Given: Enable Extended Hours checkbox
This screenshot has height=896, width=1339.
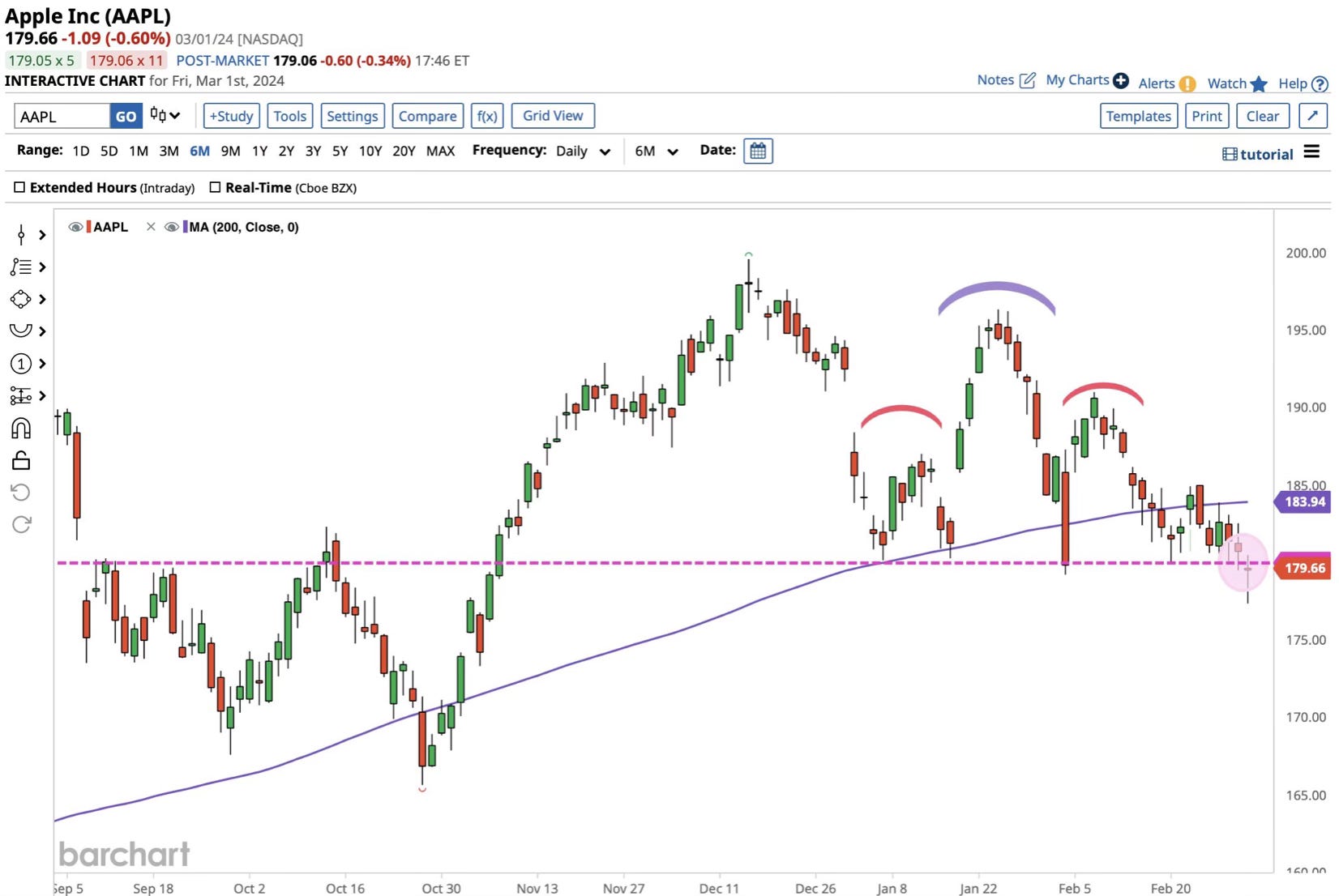Looking at the screenshot, I should (x=19, y=187).
